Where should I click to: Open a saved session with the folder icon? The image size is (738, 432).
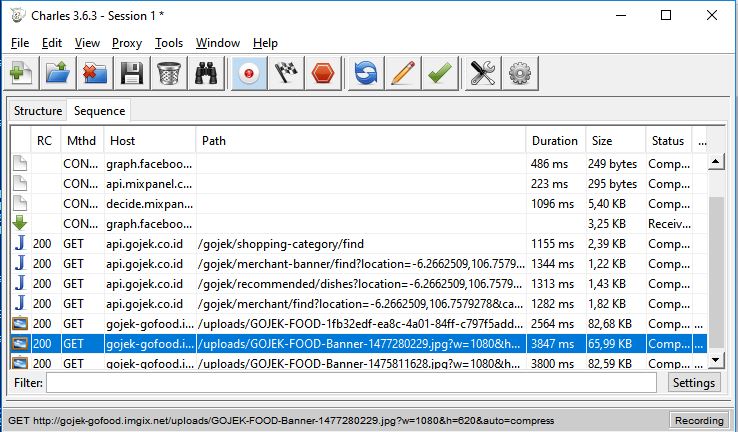click(x=58, y=73)
